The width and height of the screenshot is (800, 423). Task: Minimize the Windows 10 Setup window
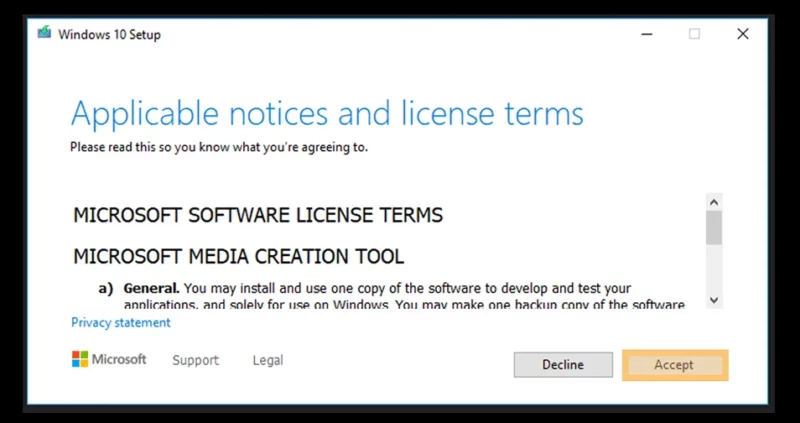click(x=647, y=34)
